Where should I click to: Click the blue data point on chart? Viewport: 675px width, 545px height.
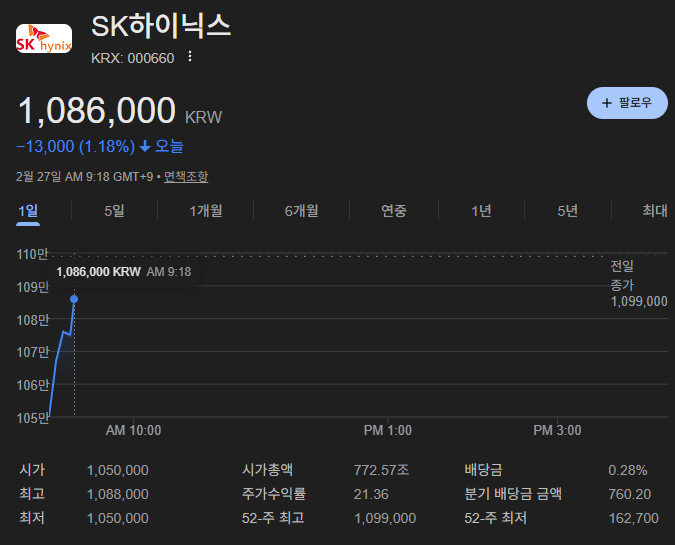click(x=74, y=299)
